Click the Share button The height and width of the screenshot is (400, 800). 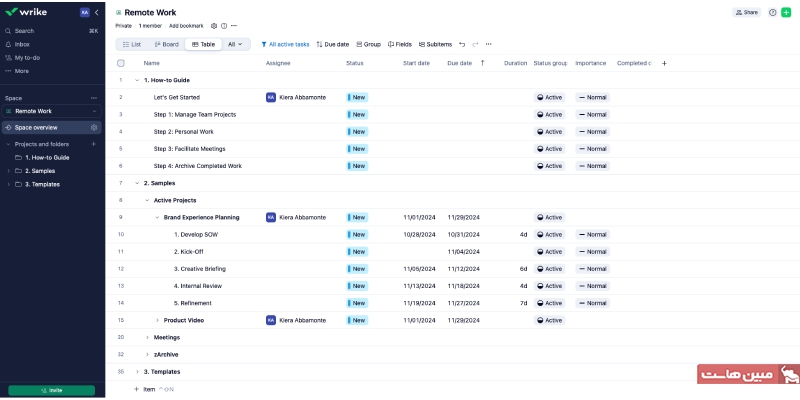click(746, 12)
